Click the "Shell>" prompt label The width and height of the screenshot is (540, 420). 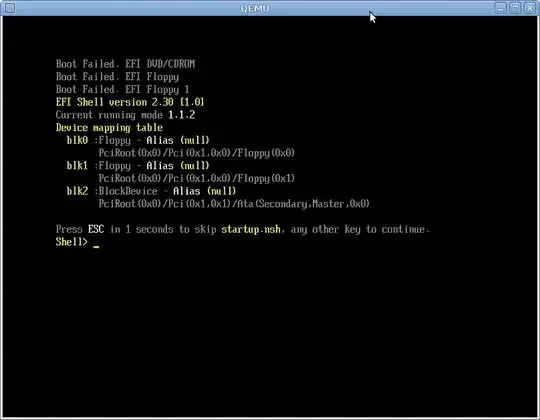72,242
